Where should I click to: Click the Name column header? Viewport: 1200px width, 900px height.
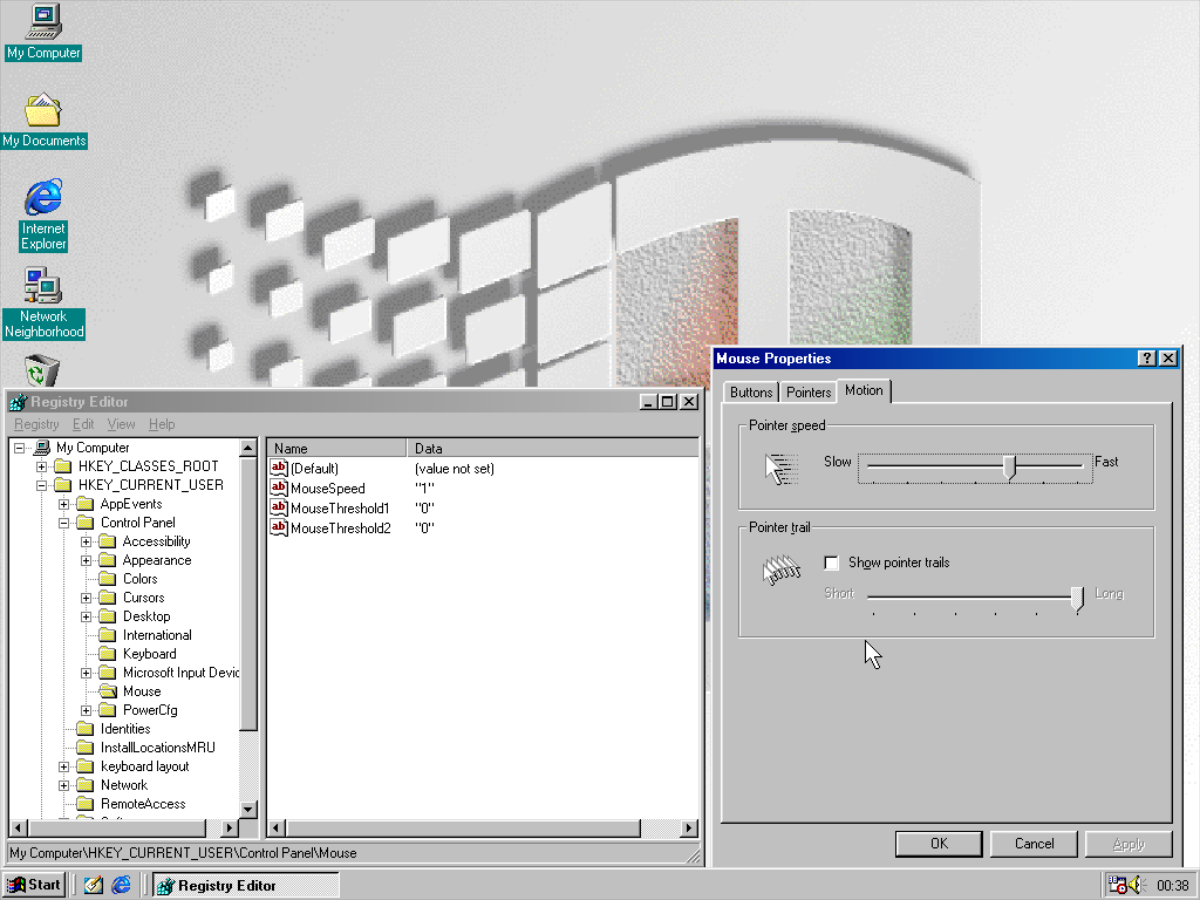point(336,448)
